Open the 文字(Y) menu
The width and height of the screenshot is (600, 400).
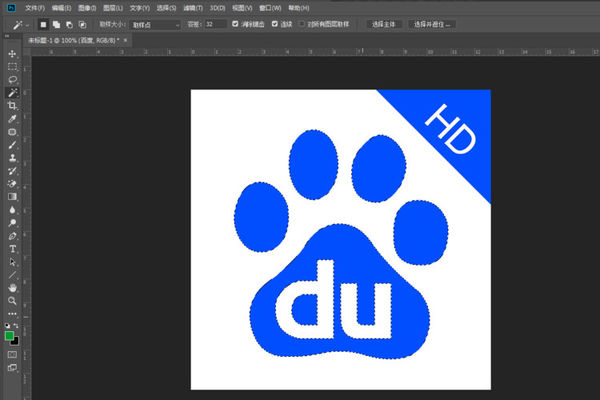point(140,8)
